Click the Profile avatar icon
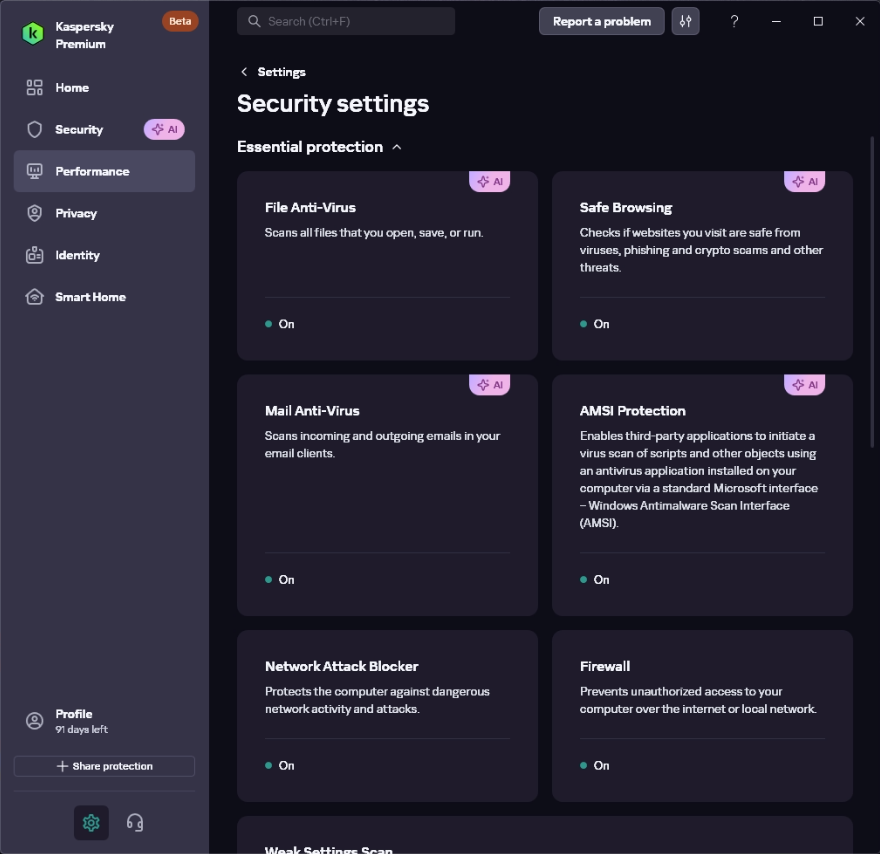Image resolution: width=880 pixels, height=854 pixels. (x=34, y=721)
